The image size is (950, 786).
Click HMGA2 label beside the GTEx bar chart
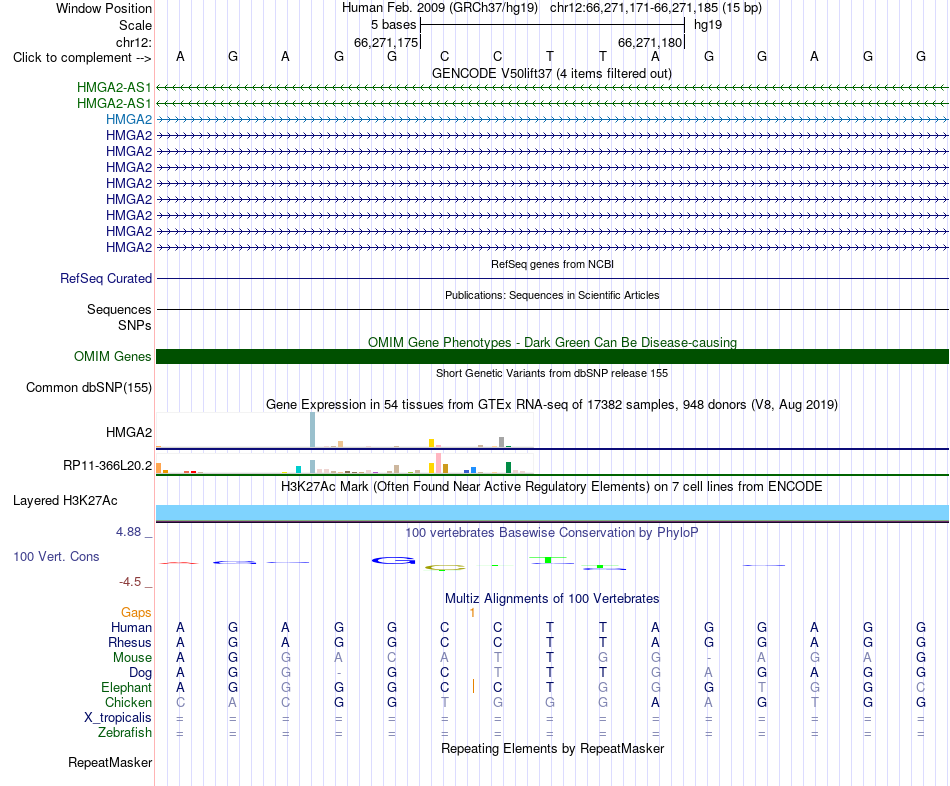[128, 432]
